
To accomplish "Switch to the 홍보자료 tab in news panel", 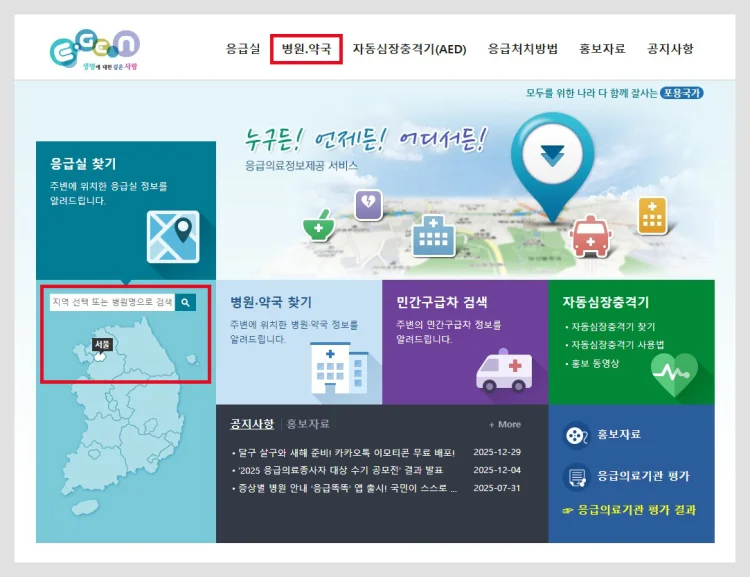I will [308, 424].
